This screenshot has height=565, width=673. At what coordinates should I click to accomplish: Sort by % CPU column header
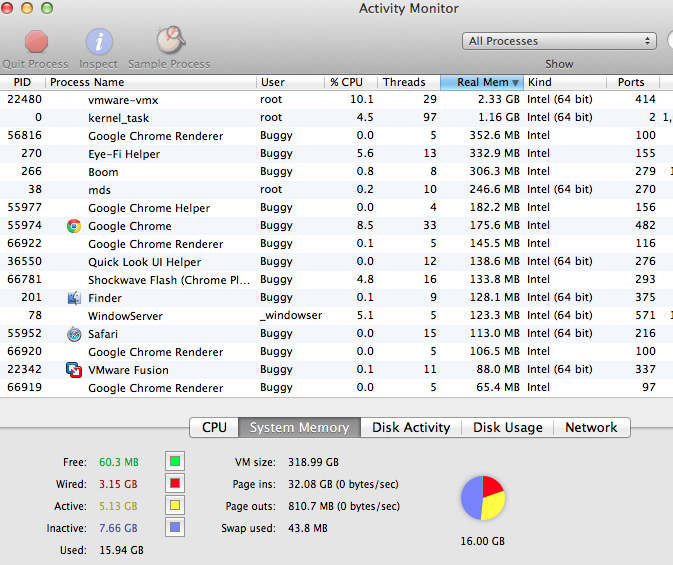351,82
